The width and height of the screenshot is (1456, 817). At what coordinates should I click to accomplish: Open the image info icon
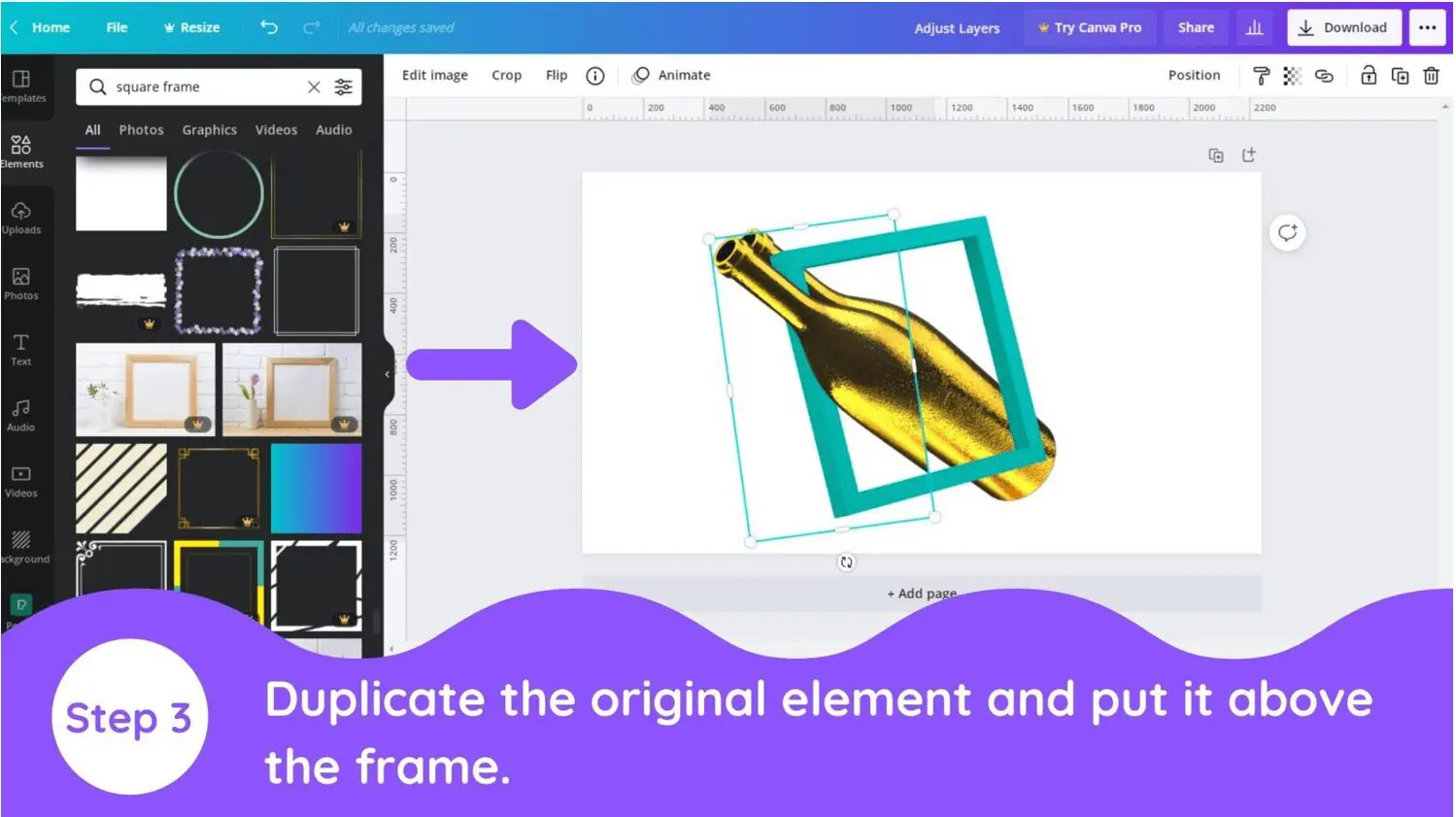[595, 76]
